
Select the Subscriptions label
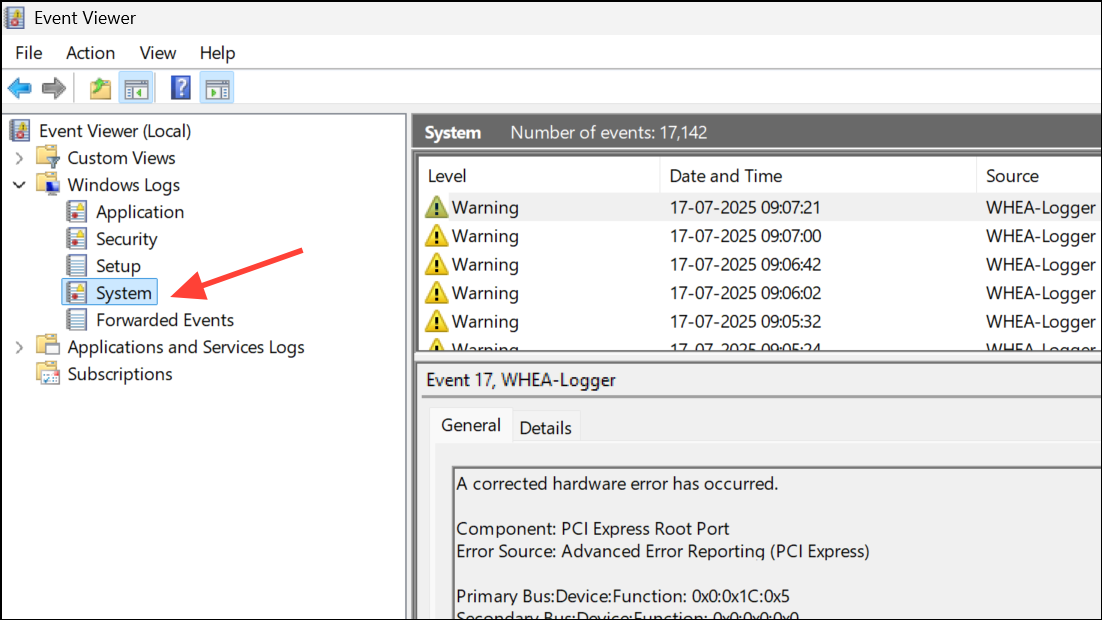coord(120,374)
